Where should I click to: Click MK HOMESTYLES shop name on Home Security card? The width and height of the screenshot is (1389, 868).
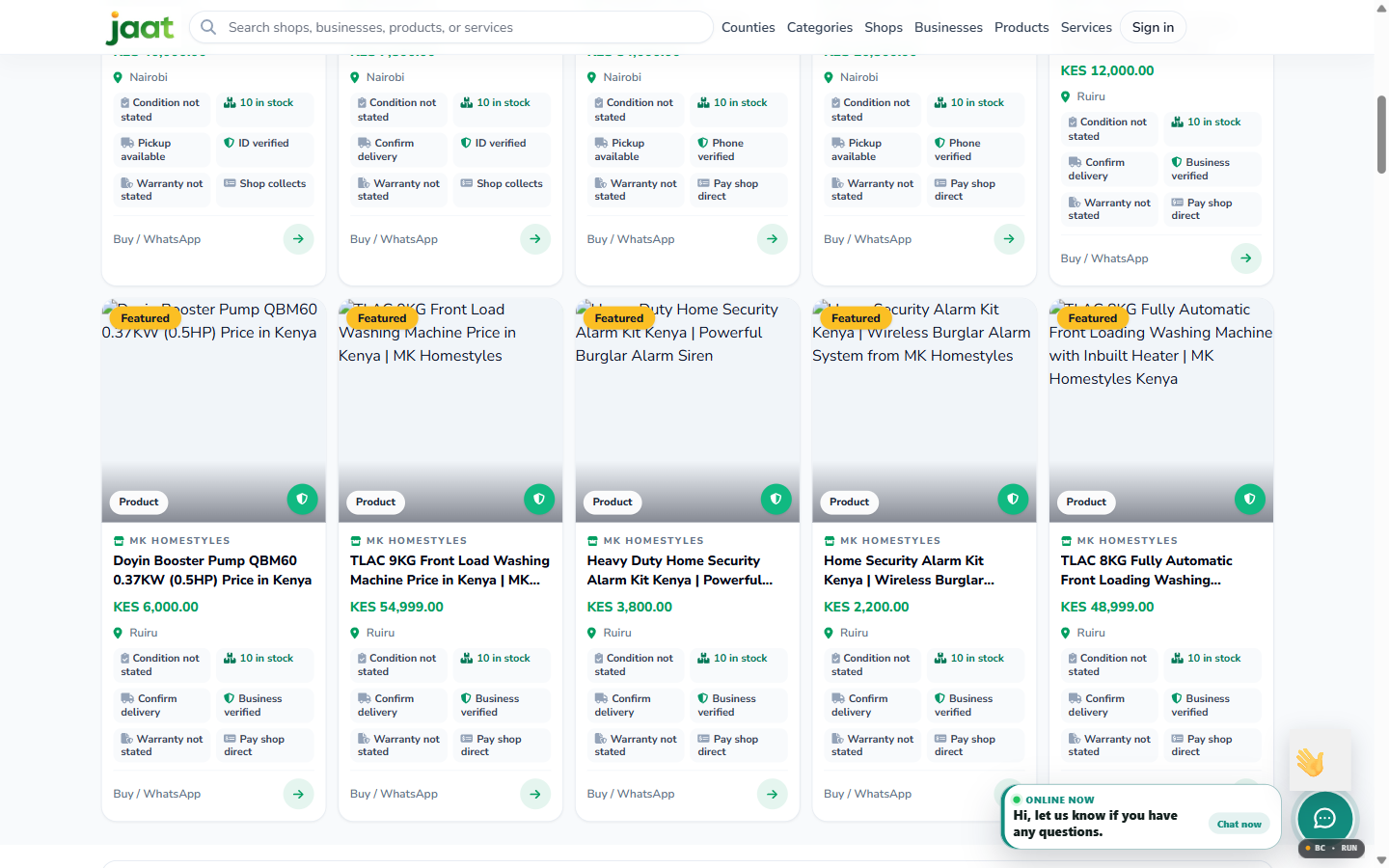(x=890, y=541)
